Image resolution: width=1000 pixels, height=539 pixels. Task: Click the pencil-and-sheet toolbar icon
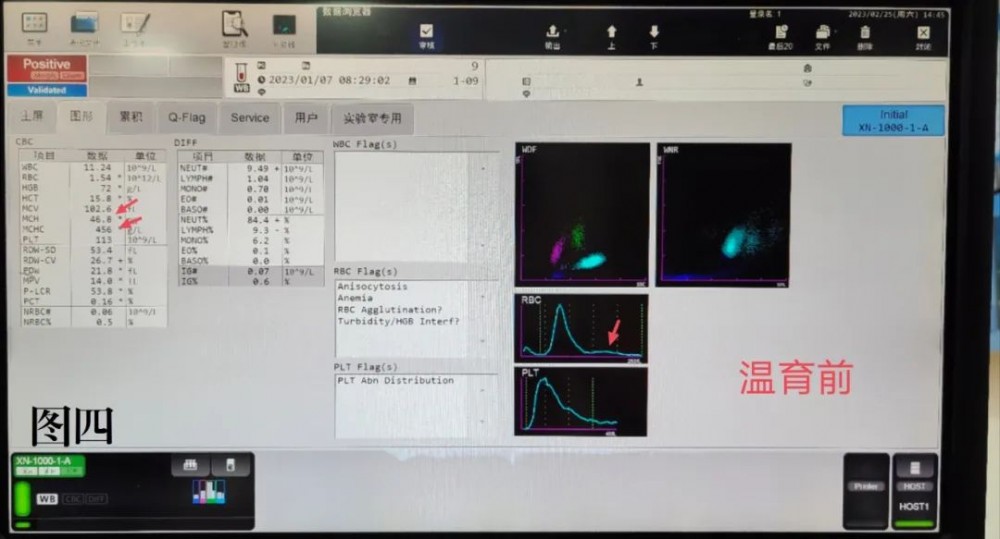[x=135, y=24]
